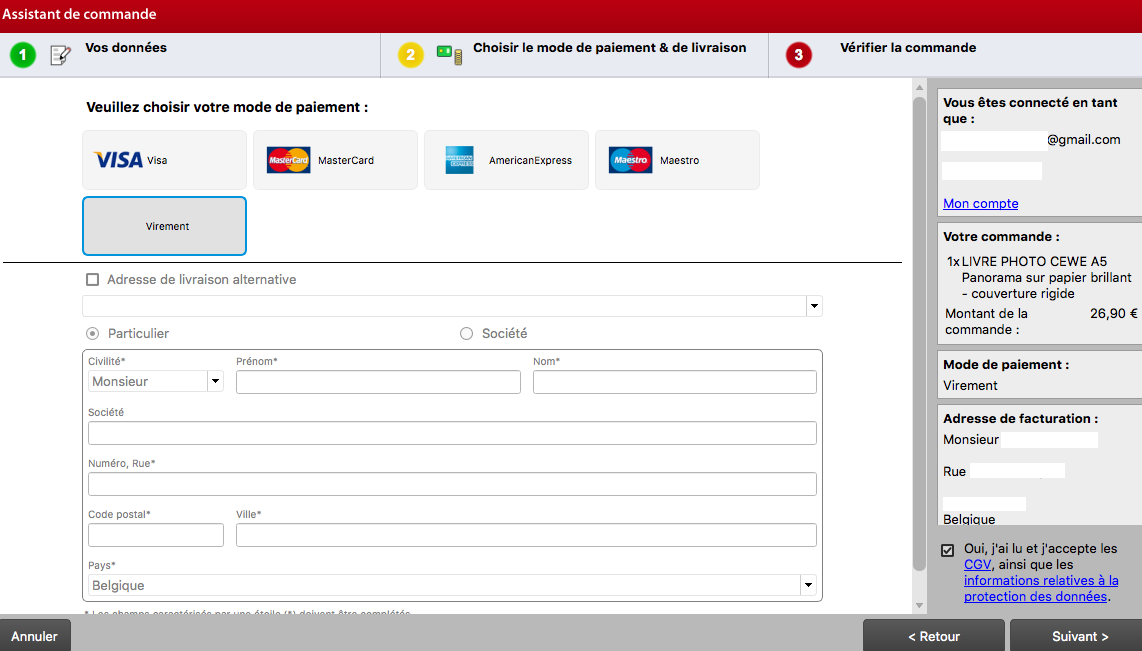Click the Belgique billing address line
This screenshot has height=651, width=1142.
[969, 519]
